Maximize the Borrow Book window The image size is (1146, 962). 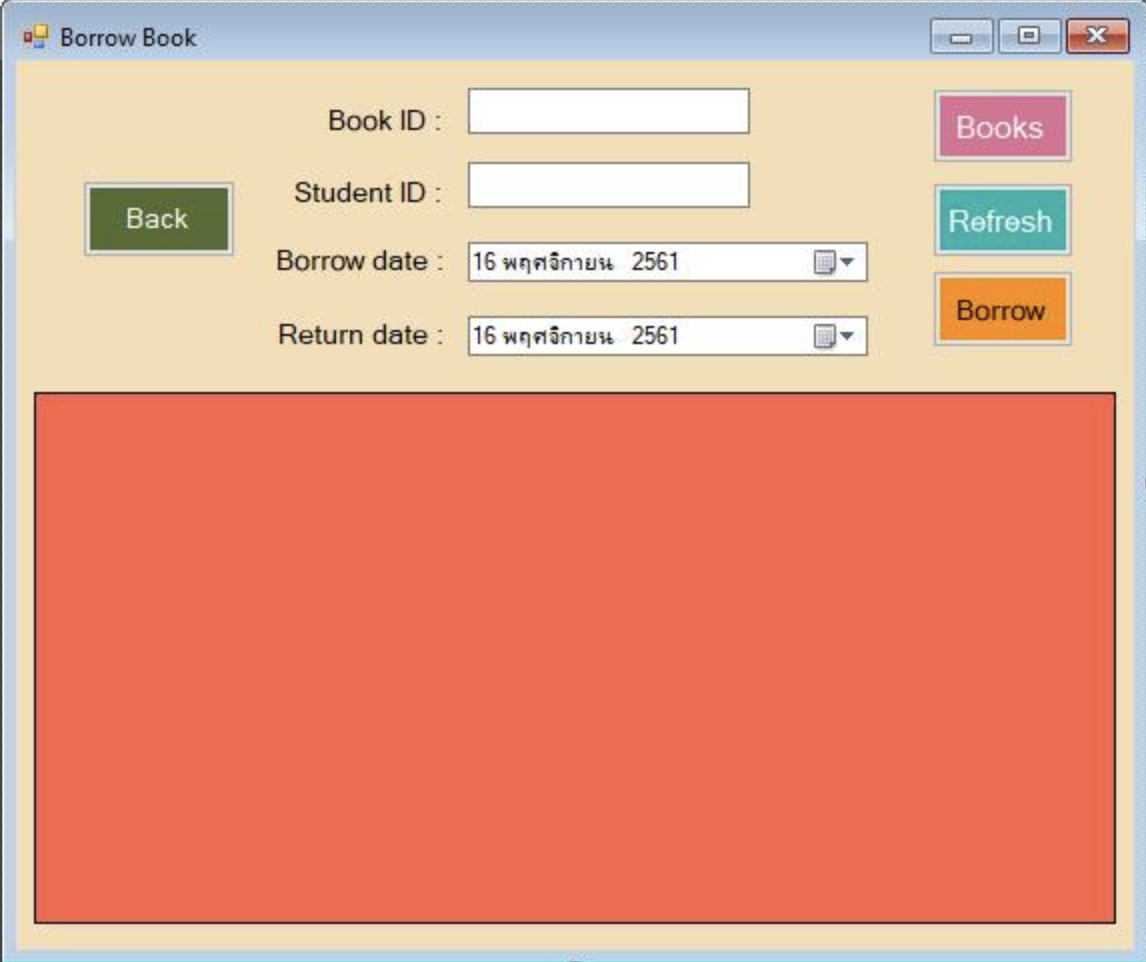pyautogui.click(x=1028, y=37)
